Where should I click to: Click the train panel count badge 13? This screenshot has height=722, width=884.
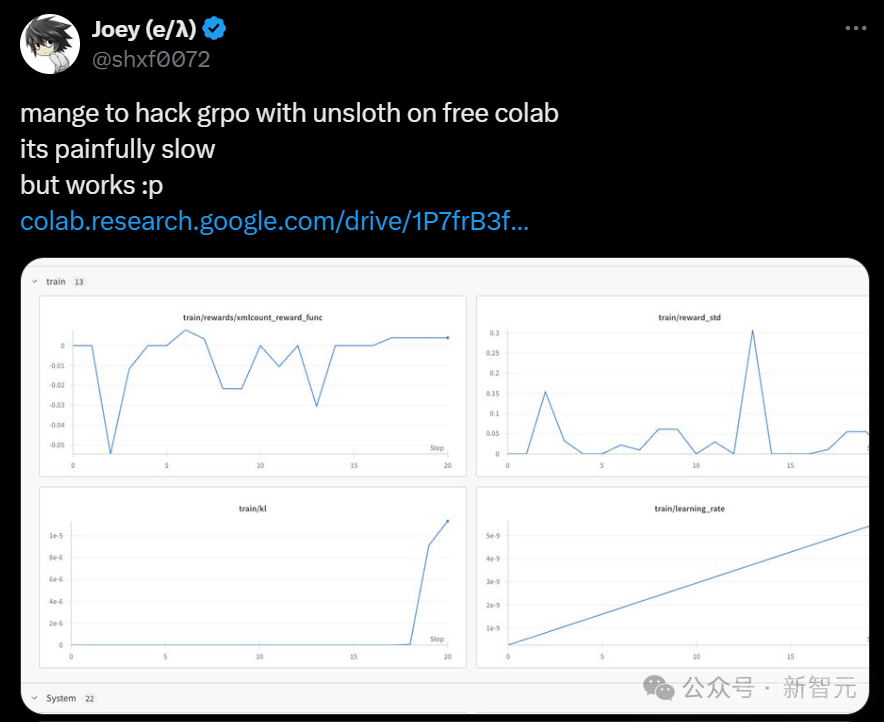(79, 282)
